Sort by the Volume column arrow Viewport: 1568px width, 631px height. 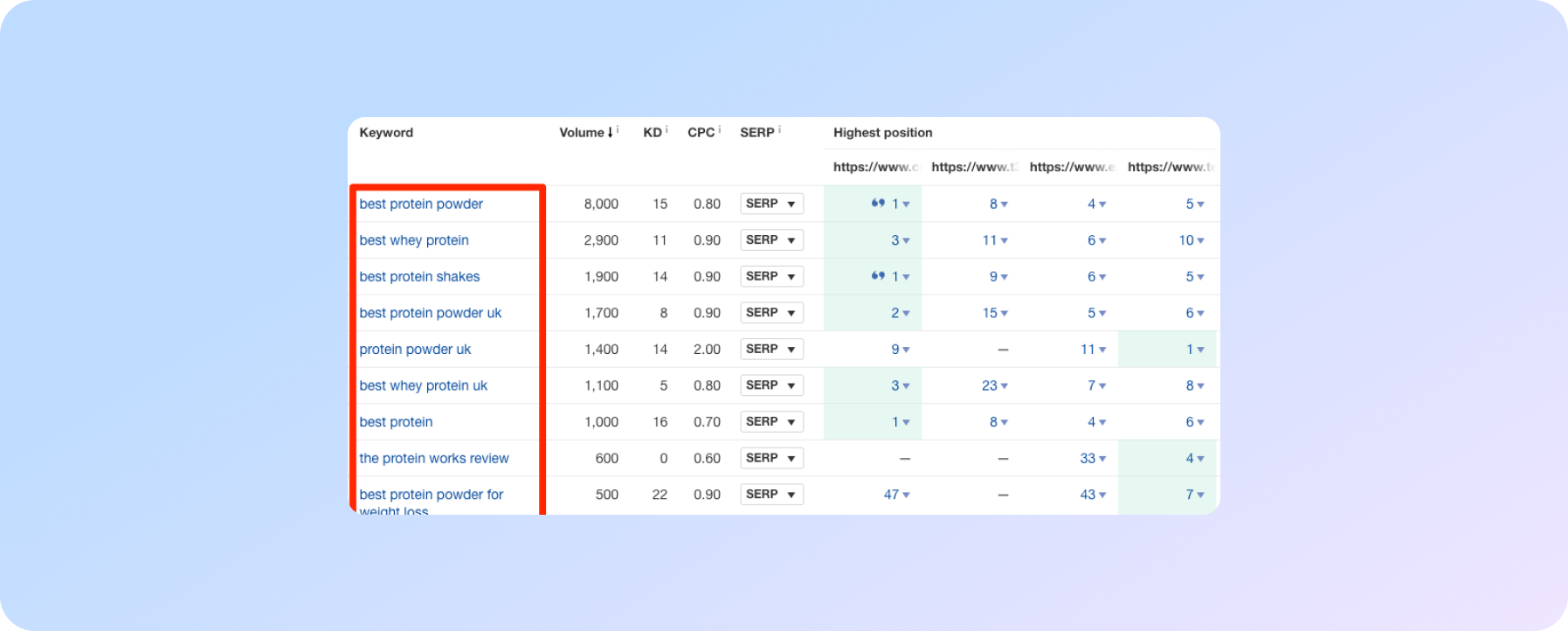pos(610,133)
